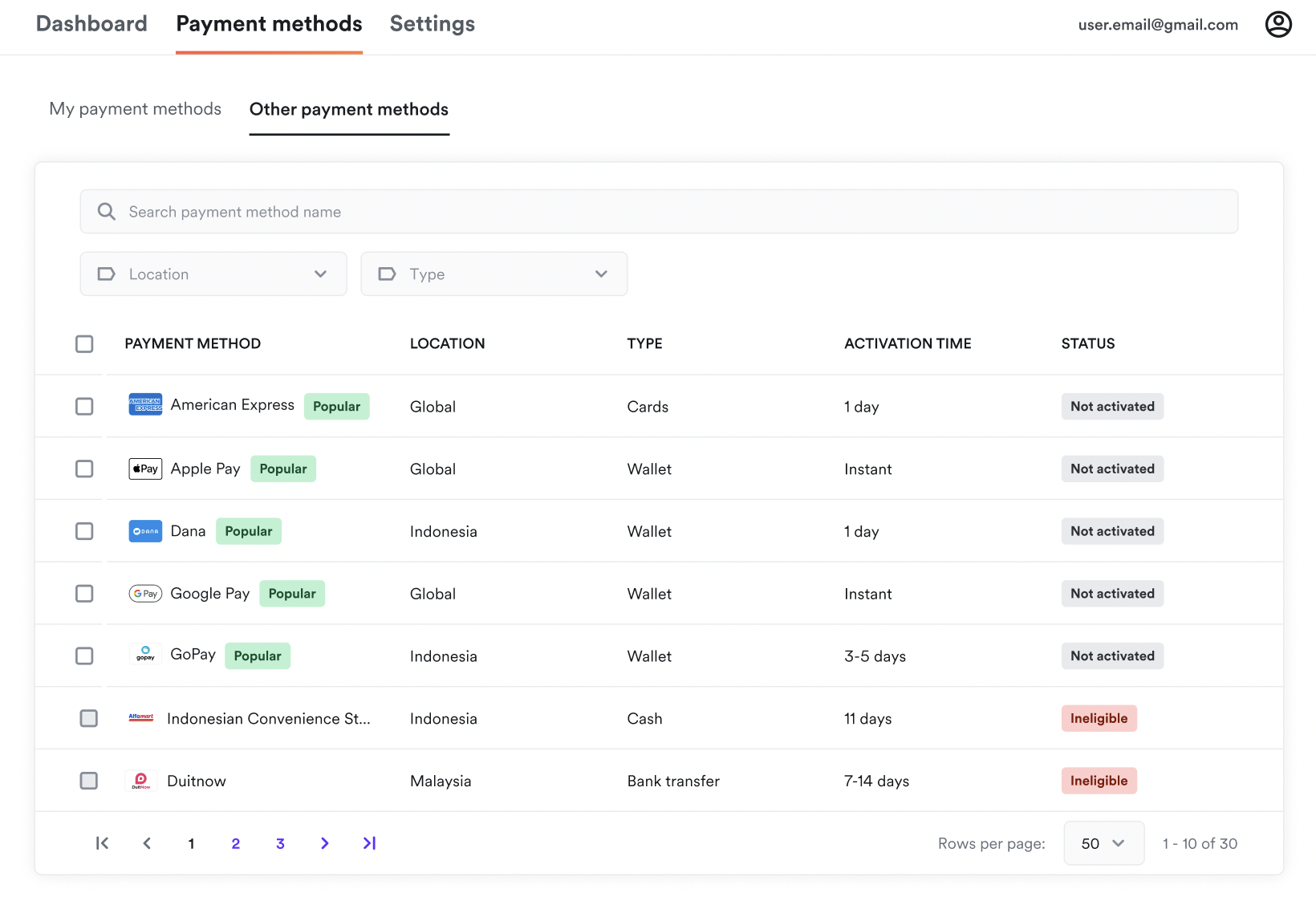Viewport: 1316px width, 897px height.
Task: Toggle the select-all checkbox in table header
Action: coord(84,343)
